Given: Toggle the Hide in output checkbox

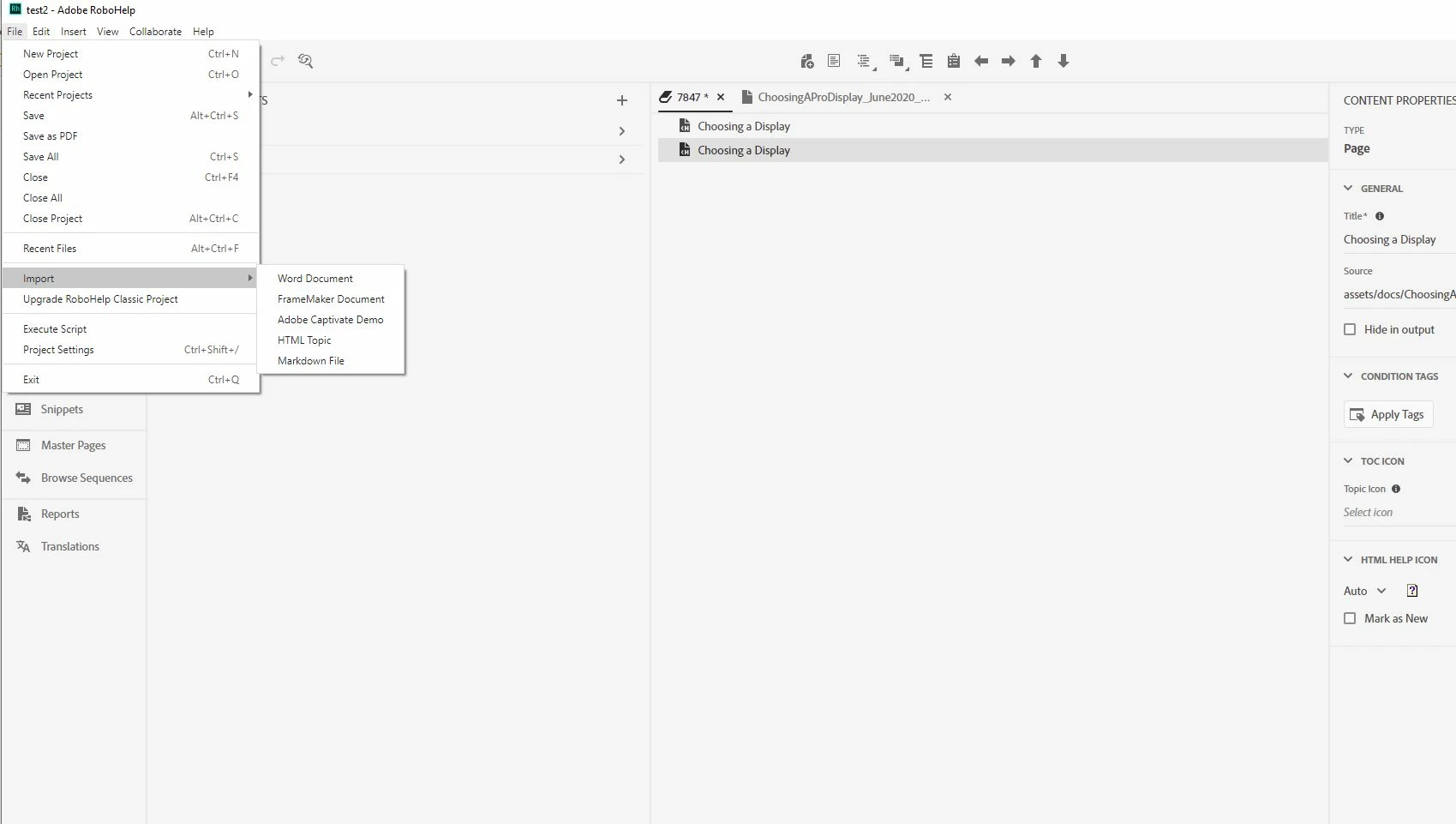Looking at the screenshot, I should click(1350, 329).
